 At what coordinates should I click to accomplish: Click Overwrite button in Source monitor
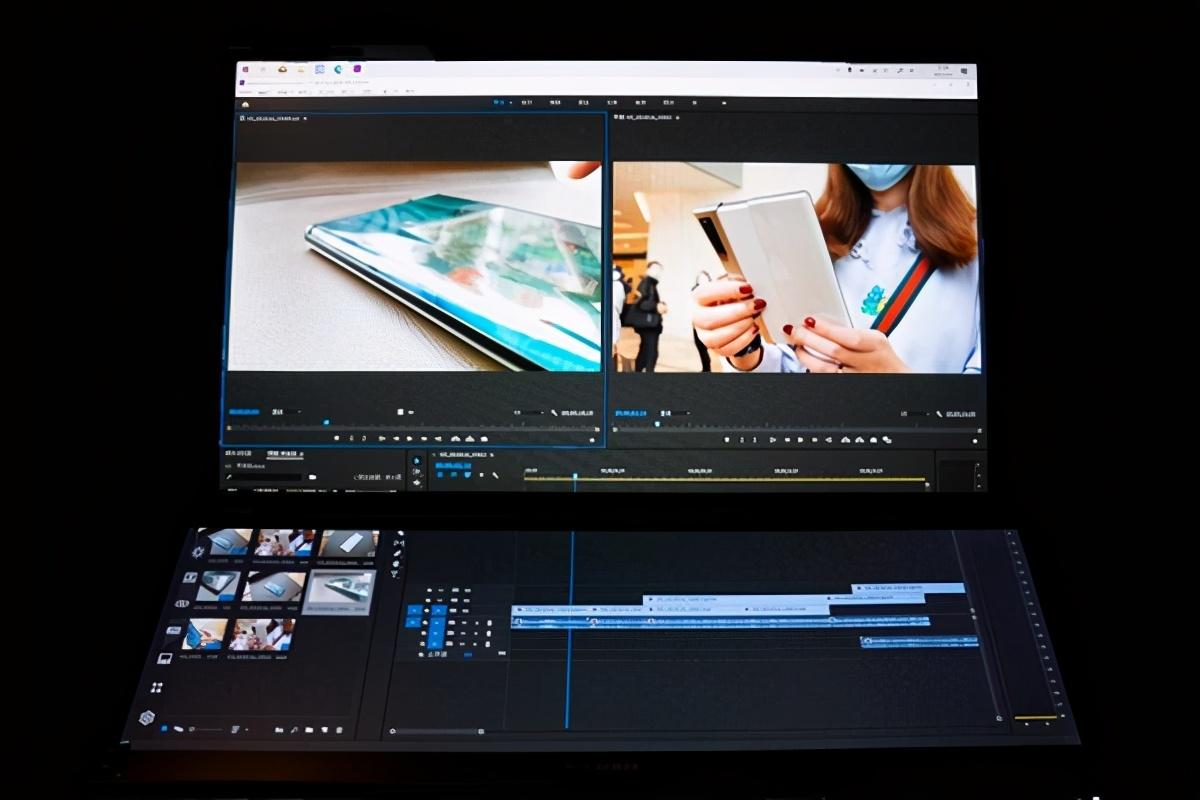(x=470, y=438)
